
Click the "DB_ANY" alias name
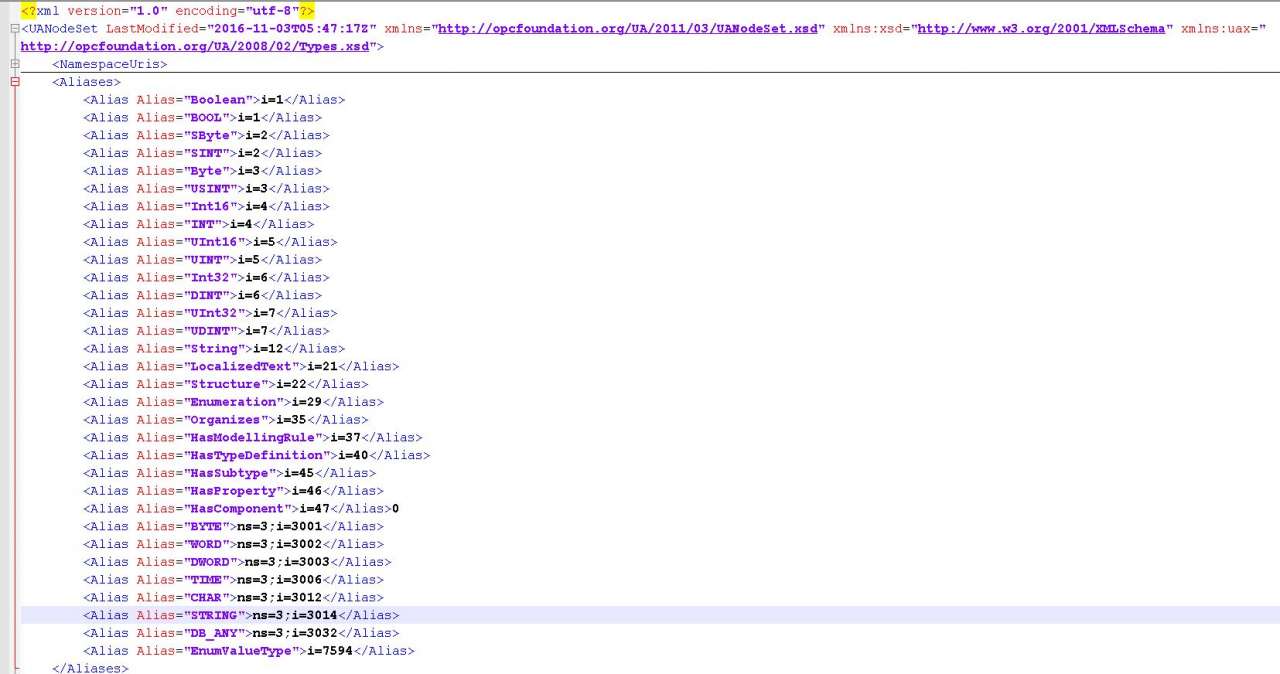tap(210, 633)
